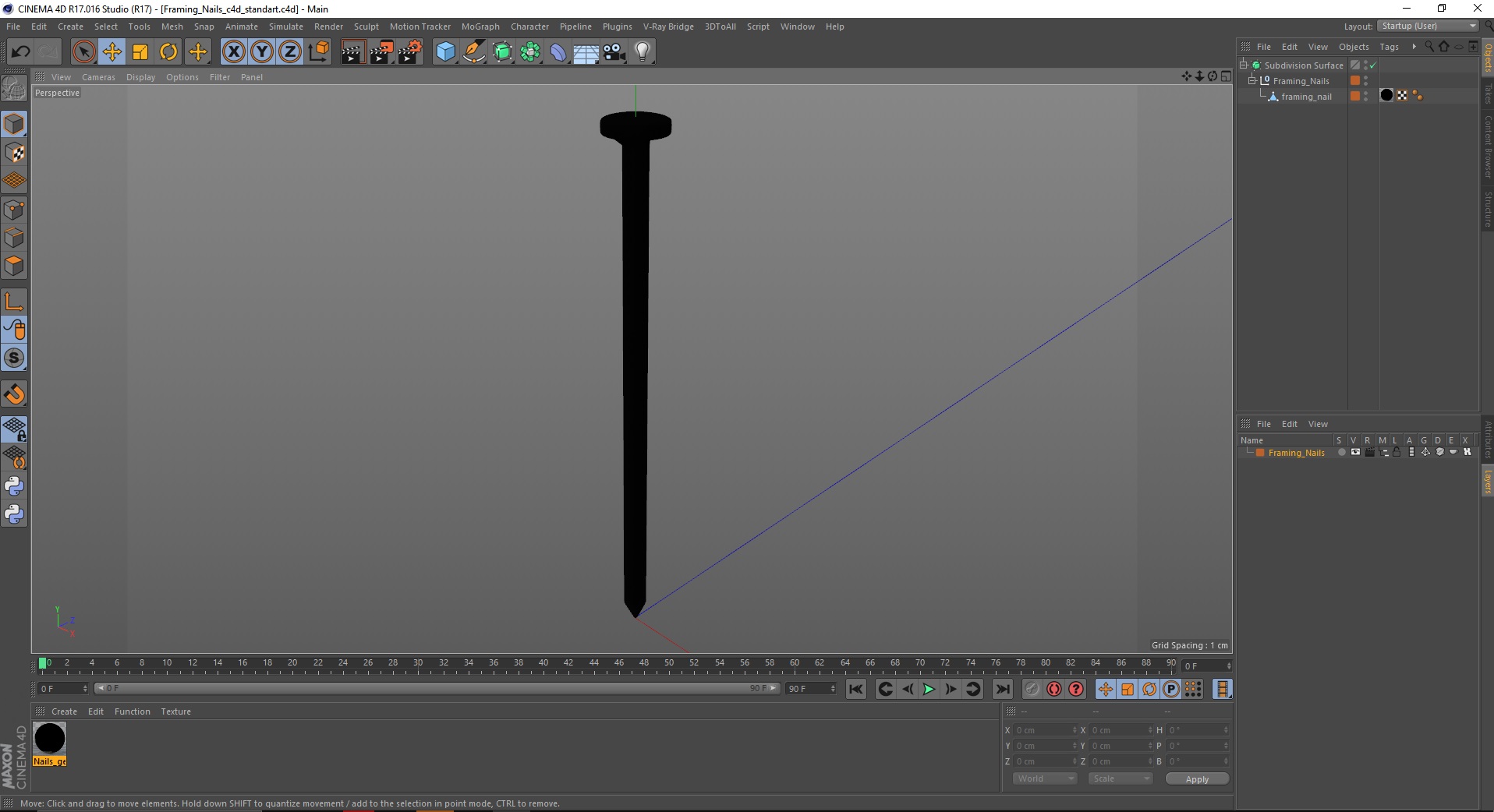
Task: Open the Layers side tab
Action: coord(1488,482)
